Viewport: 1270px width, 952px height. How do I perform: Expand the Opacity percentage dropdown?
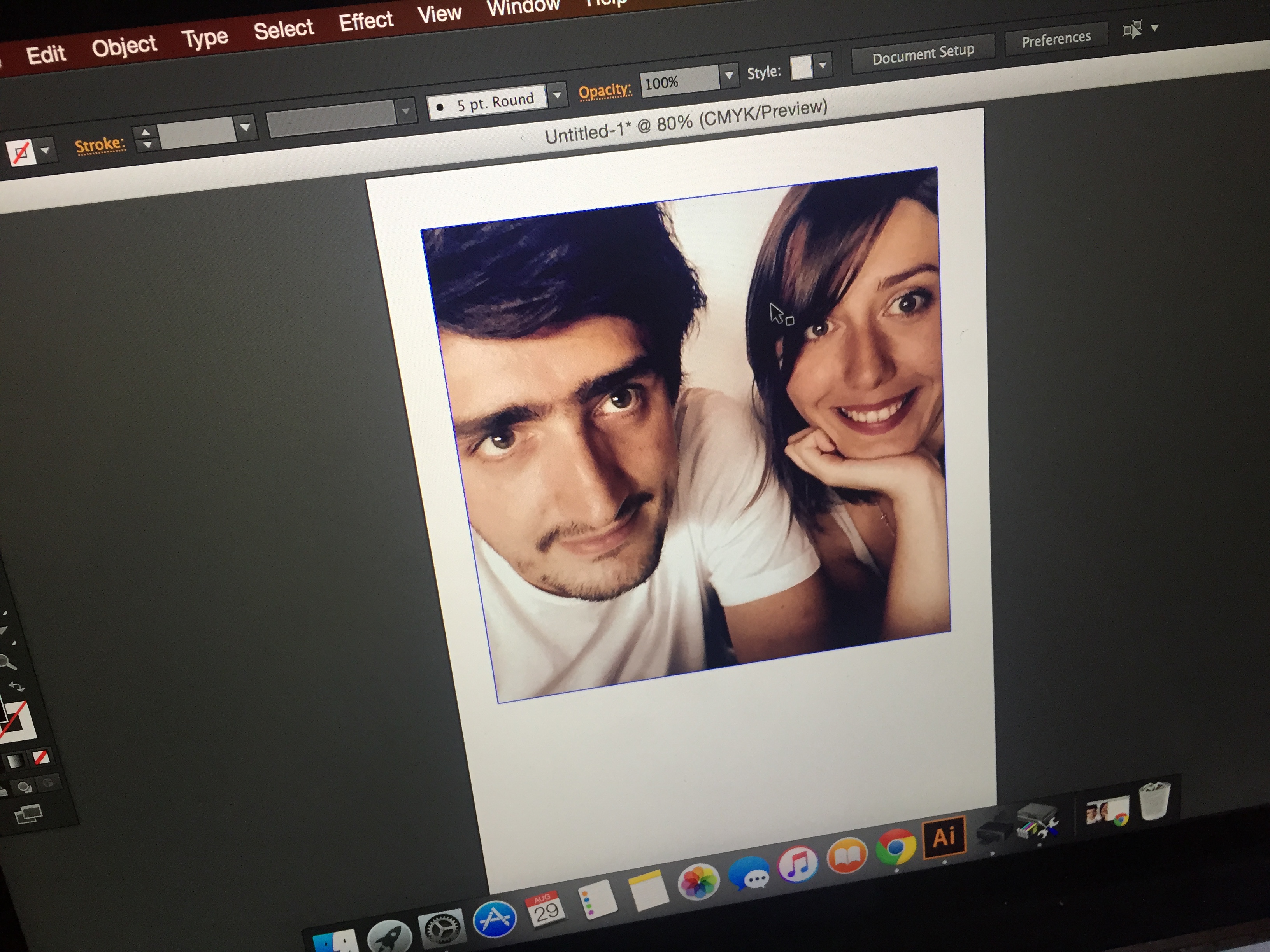(729, 75)
